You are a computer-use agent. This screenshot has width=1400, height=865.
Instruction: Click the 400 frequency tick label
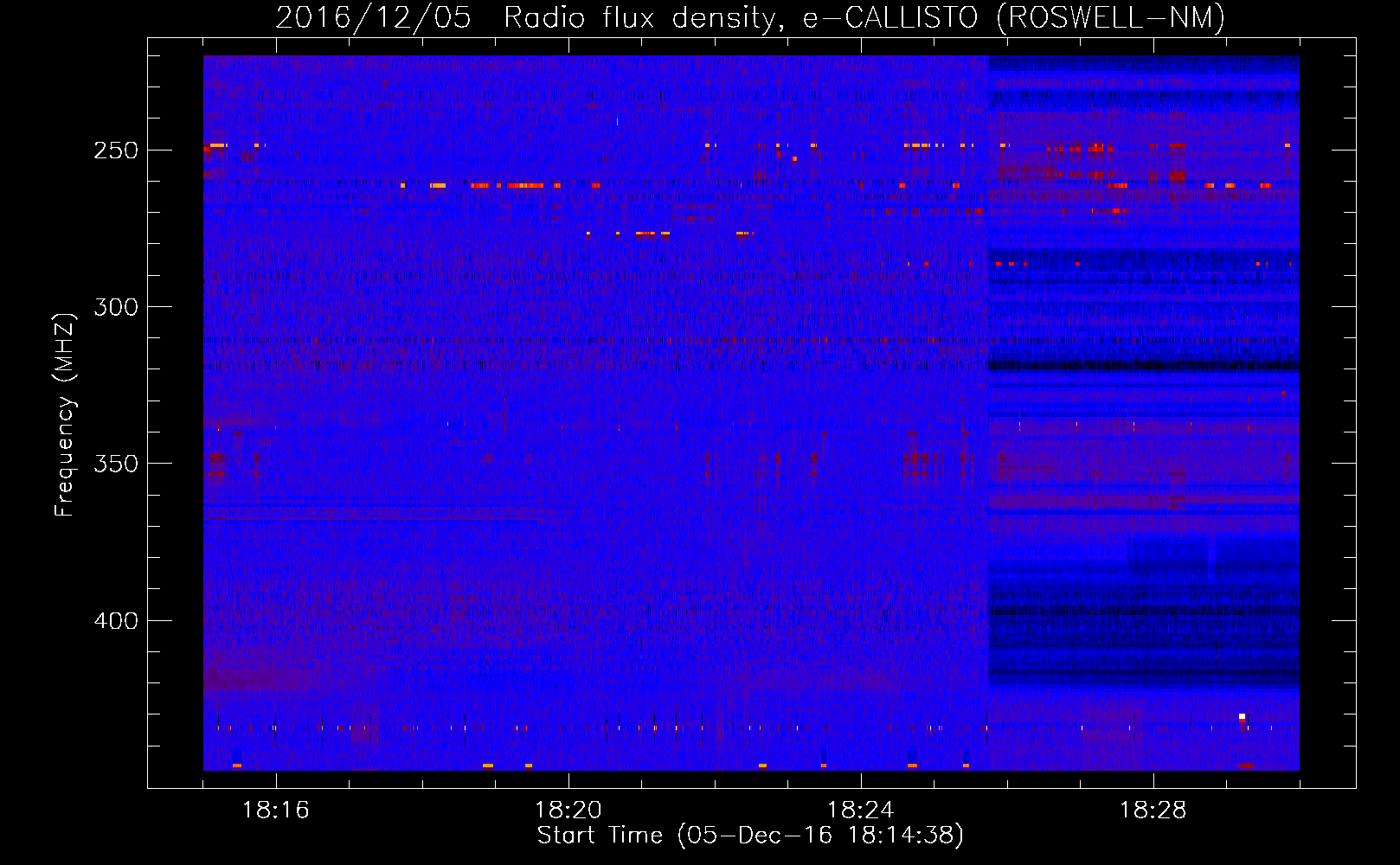pos(116,621)
